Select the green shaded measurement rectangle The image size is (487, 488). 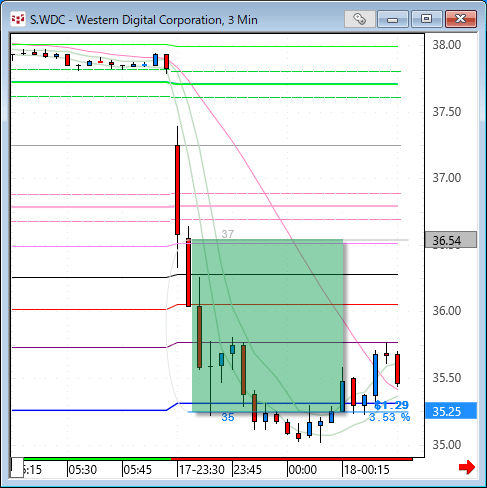point(268,326)
